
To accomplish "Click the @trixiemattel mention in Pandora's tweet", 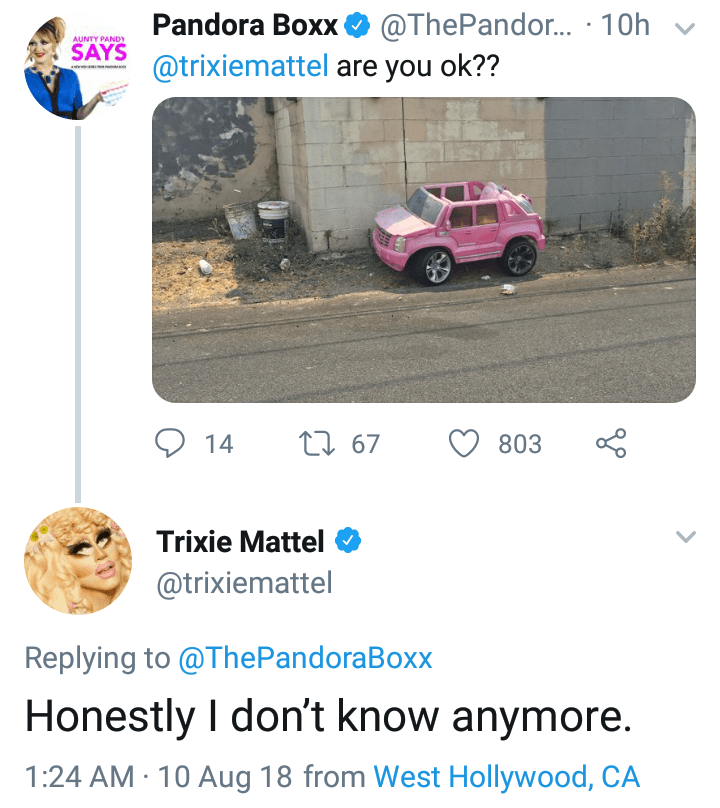I will (240, 68).
